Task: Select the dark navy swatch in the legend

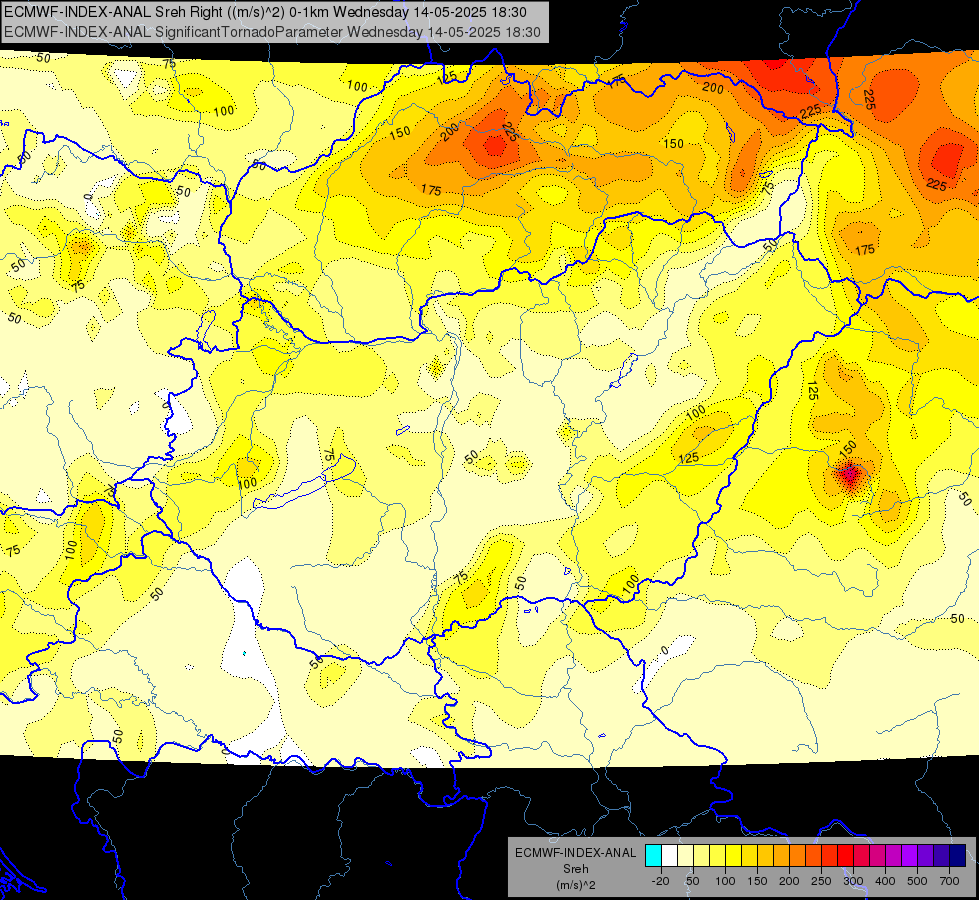Action: pos(958,855)
